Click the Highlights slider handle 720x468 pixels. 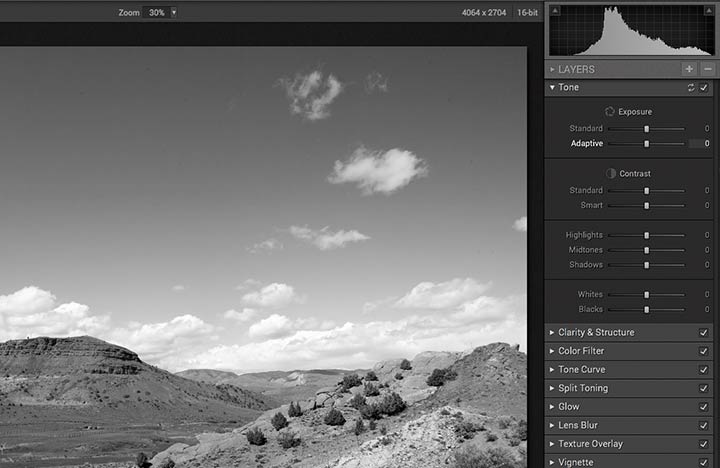[x=647, y=235]
